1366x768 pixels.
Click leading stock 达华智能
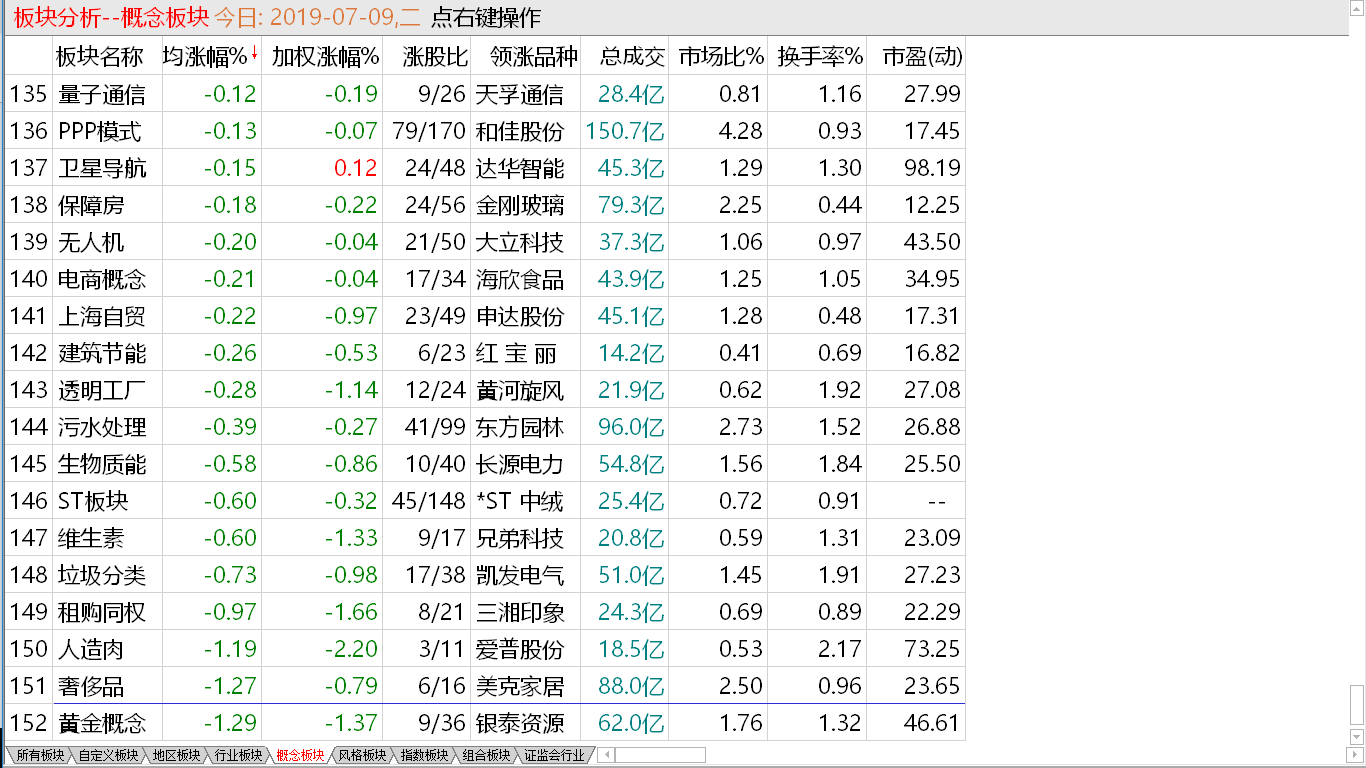tap(520, 169)
